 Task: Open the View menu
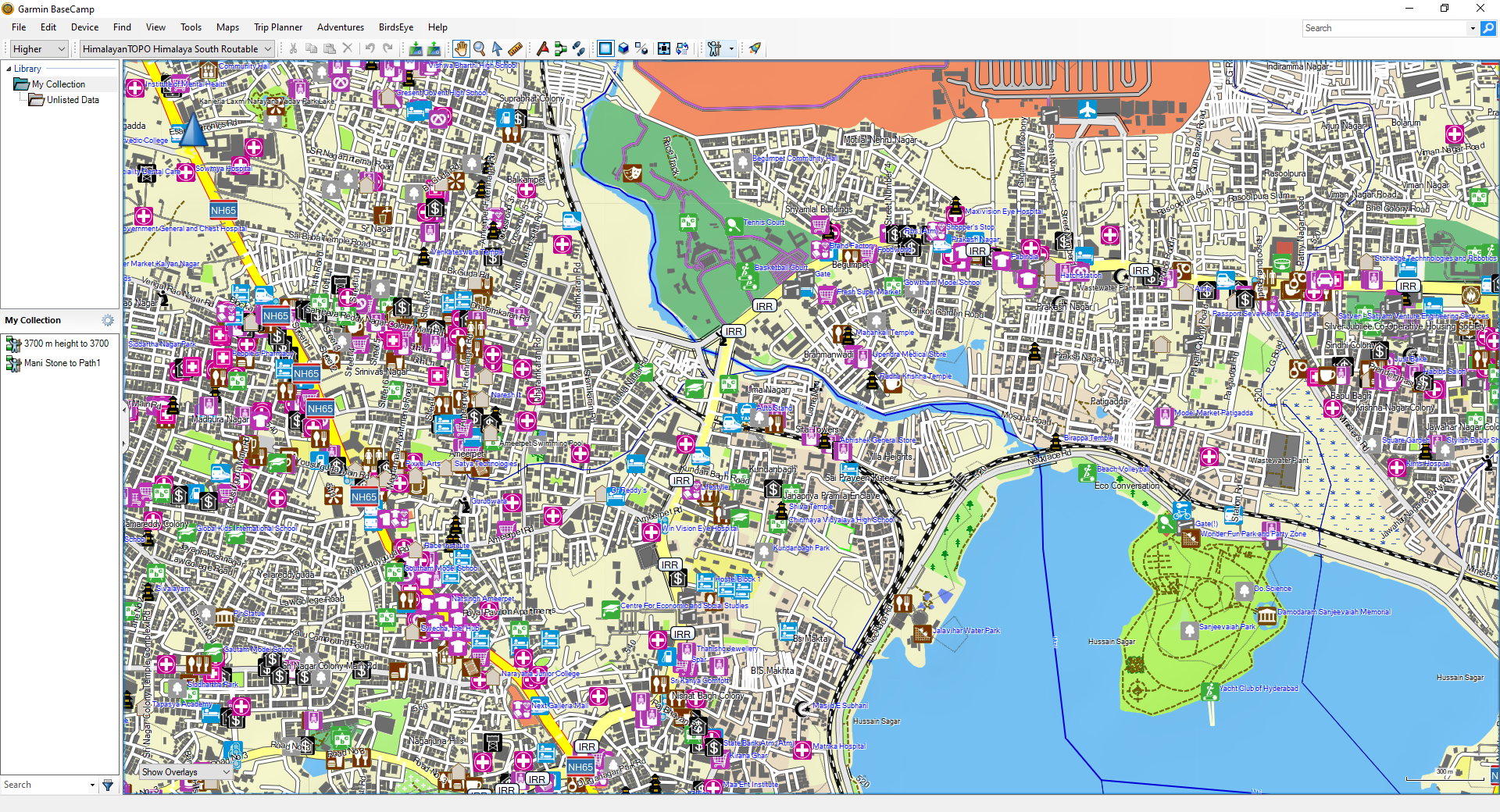155,27
